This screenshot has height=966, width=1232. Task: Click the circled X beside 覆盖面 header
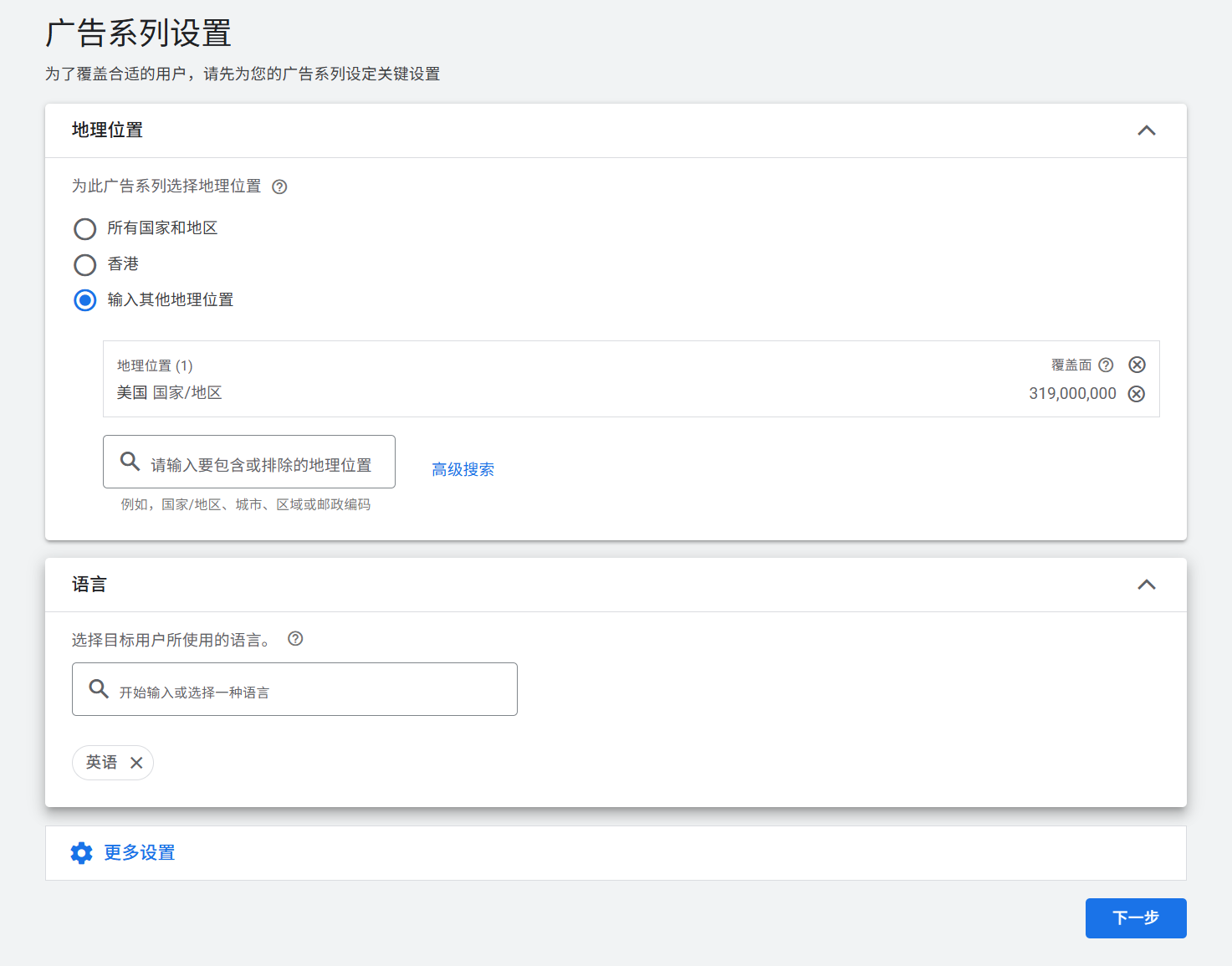(1136, 364)
